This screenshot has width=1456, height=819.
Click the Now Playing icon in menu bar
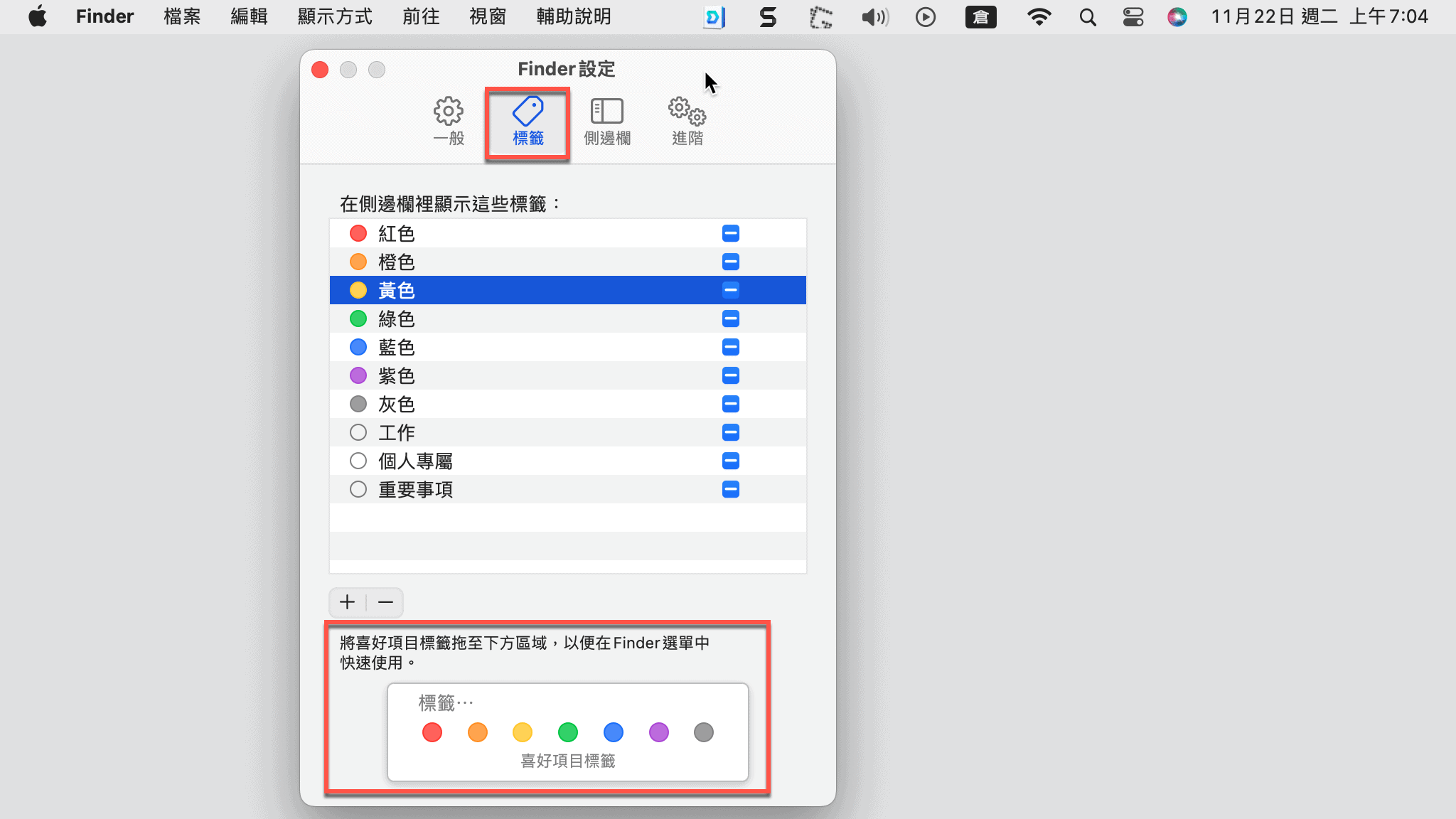coord(926,17)
